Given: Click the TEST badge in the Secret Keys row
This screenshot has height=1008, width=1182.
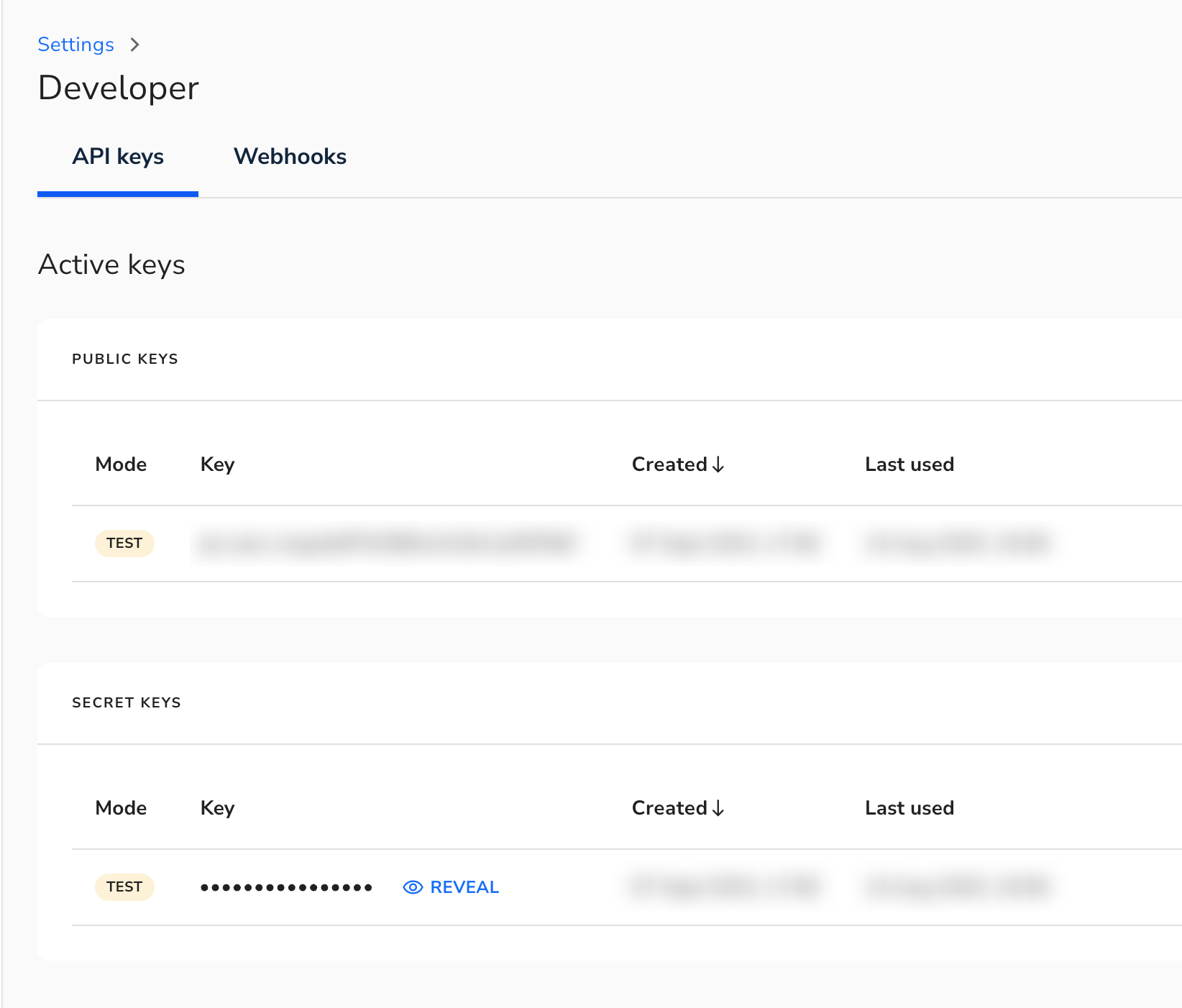Looking at the screenshot, I should (x=124, y=886).
